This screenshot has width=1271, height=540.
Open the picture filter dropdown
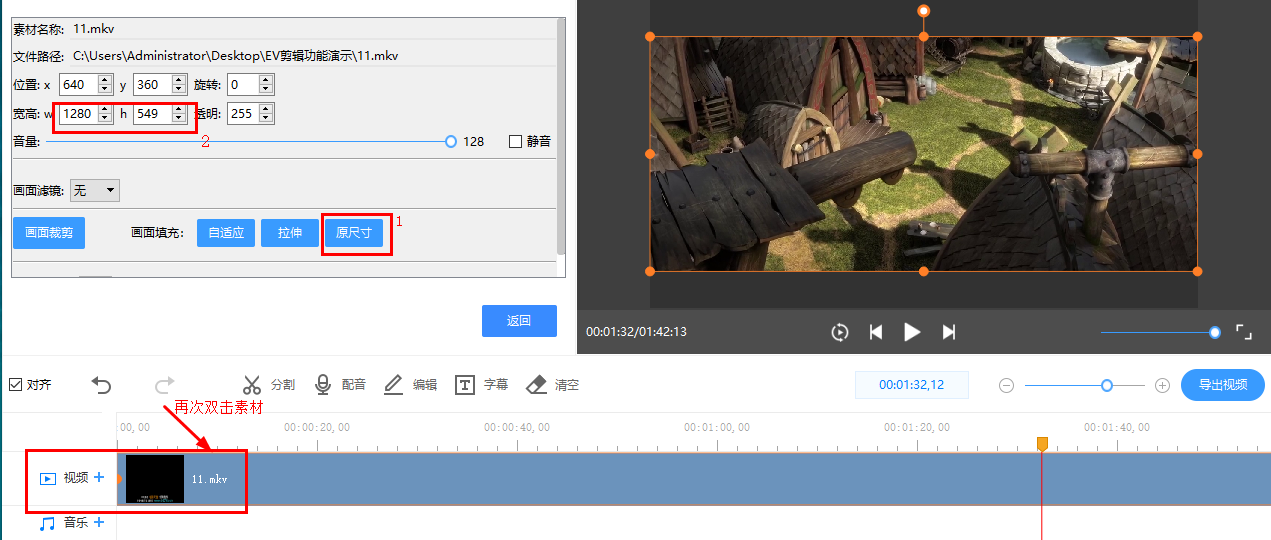(x=95, y=190)
